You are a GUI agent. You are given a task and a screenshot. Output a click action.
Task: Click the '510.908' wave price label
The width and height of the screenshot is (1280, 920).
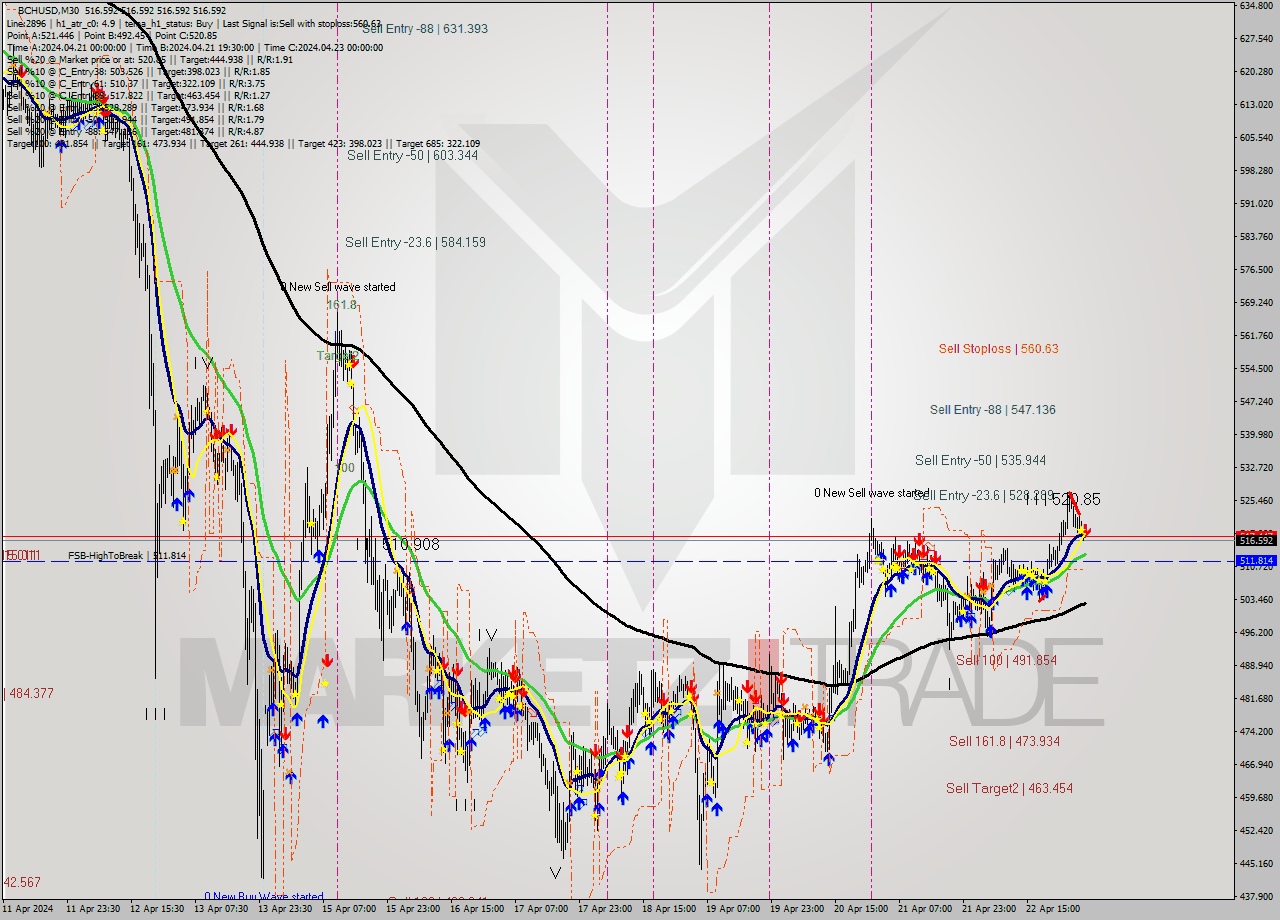click(x=411, y=545)
